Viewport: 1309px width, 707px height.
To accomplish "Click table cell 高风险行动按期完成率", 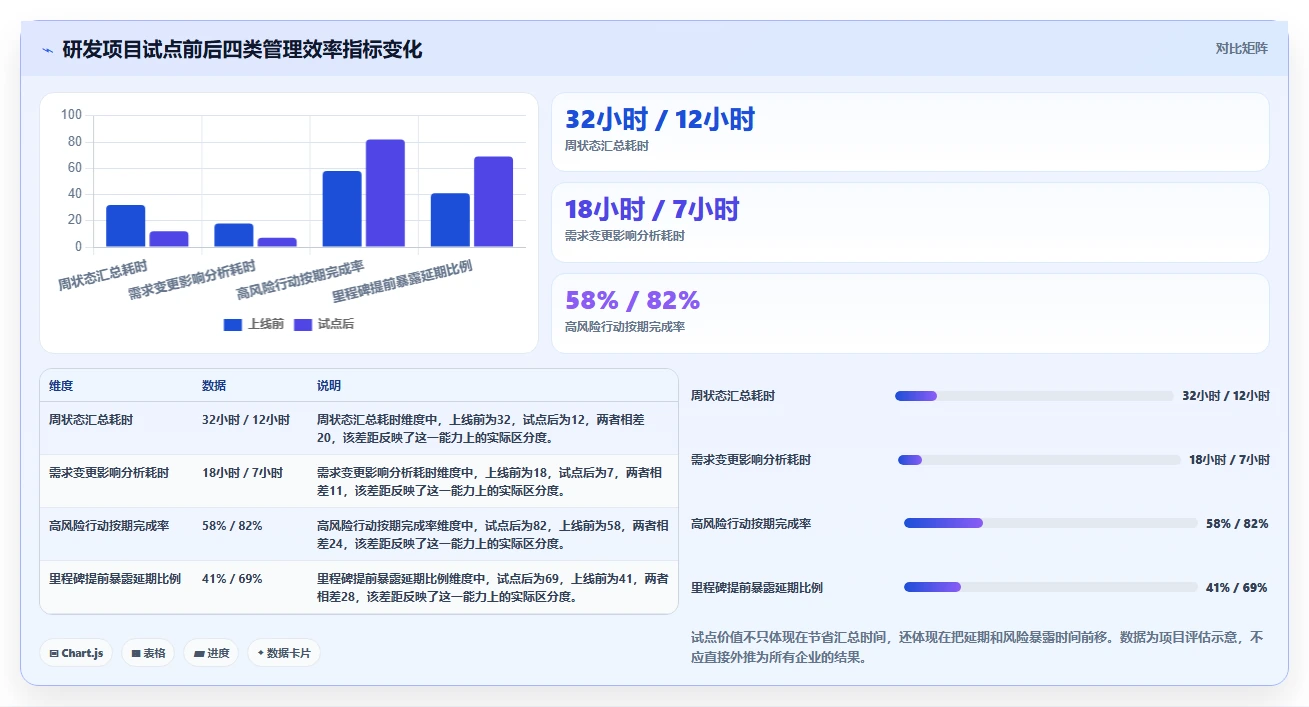I will click(109, 526).
